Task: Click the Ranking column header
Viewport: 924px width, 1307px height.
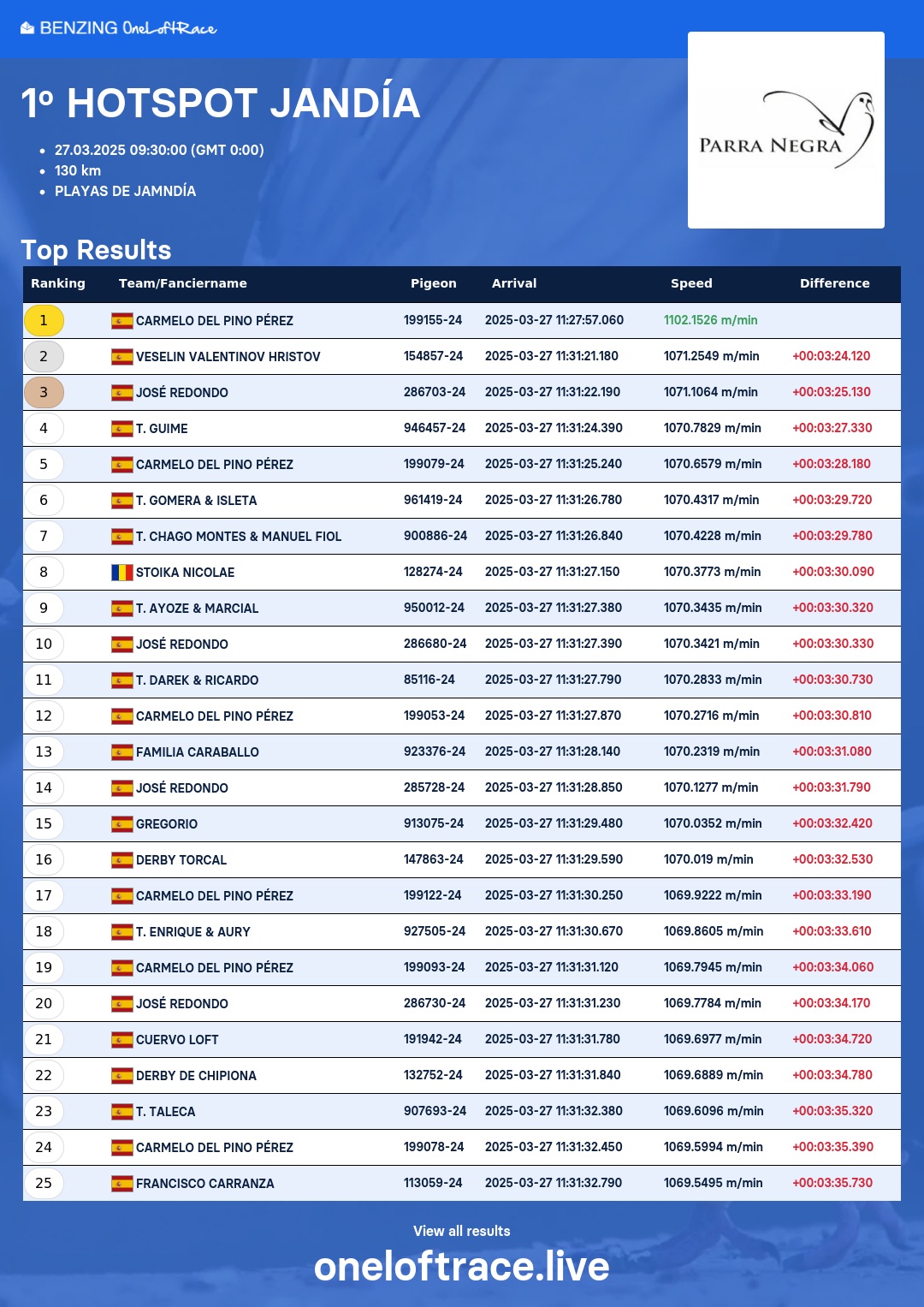Action: point(58,283)
